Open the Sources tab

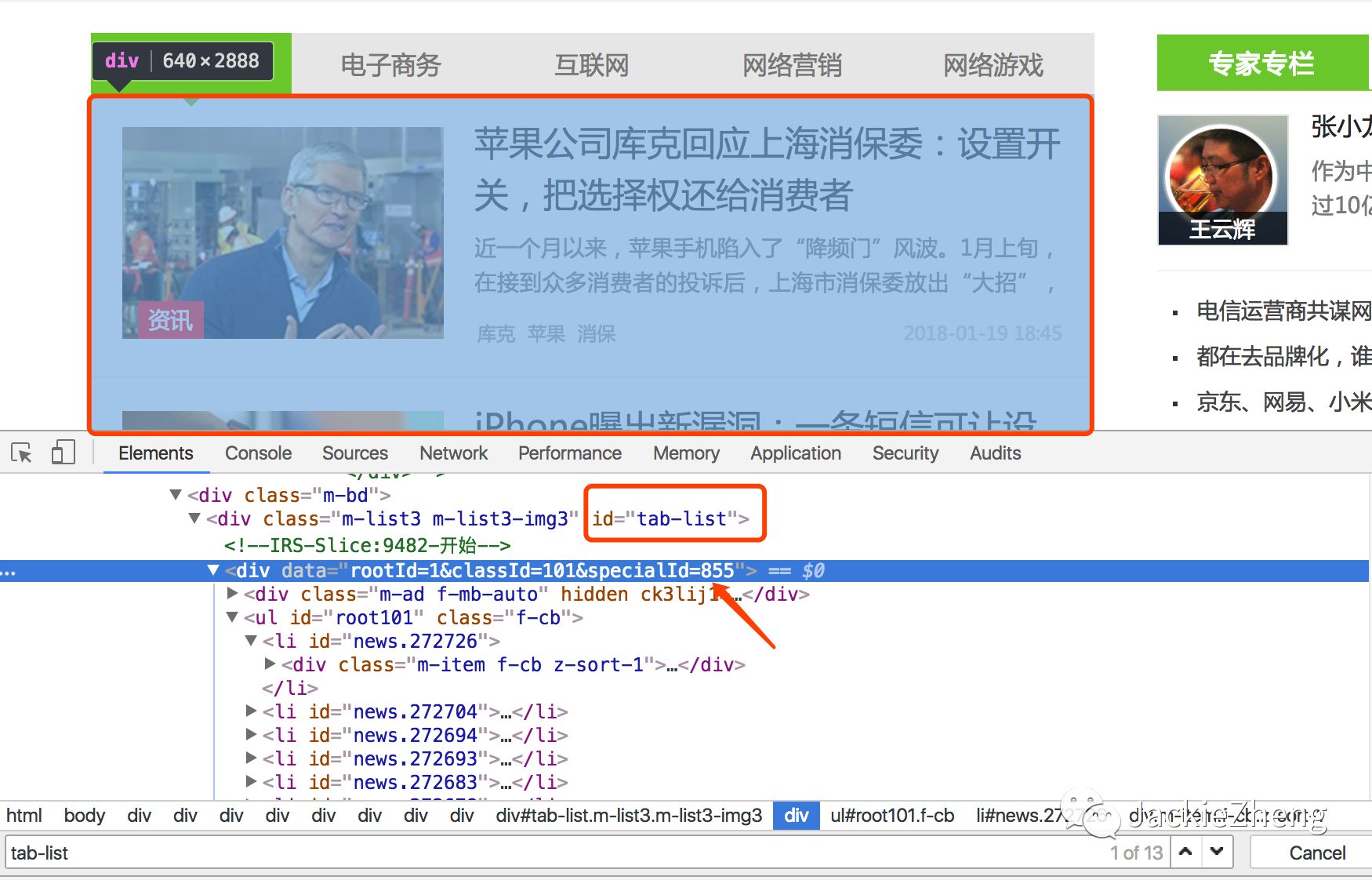(x=354, y=453)
